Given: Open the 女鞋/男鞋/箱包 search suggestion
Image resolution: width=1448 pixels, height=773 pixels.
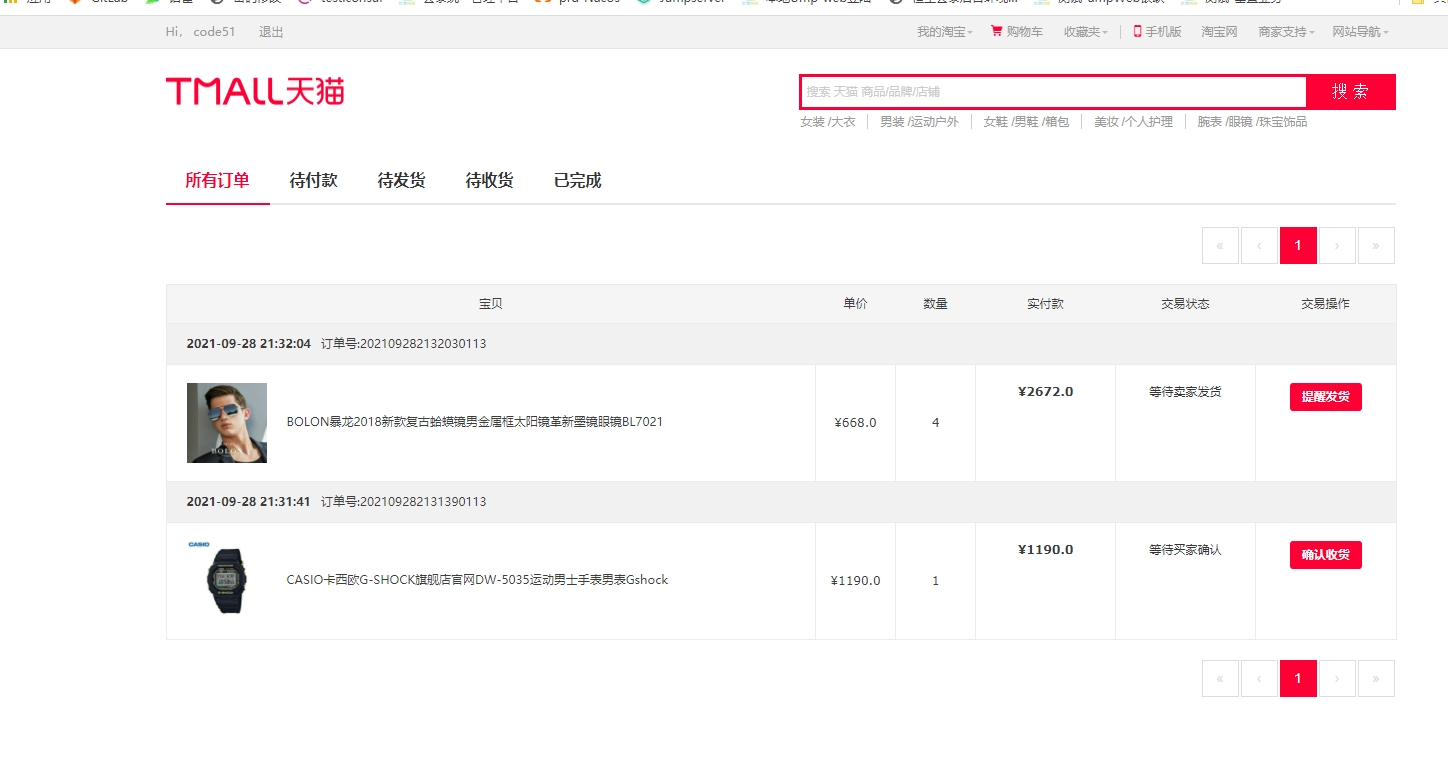Looking at the screenshot, I should [x=1026, y=122].
